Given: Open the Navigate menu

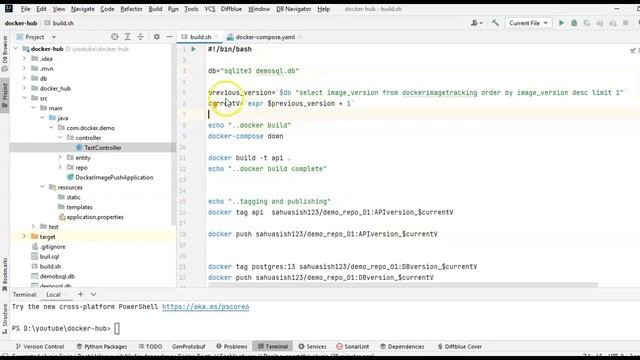Looking at the screenshot, I should (82, 9).
